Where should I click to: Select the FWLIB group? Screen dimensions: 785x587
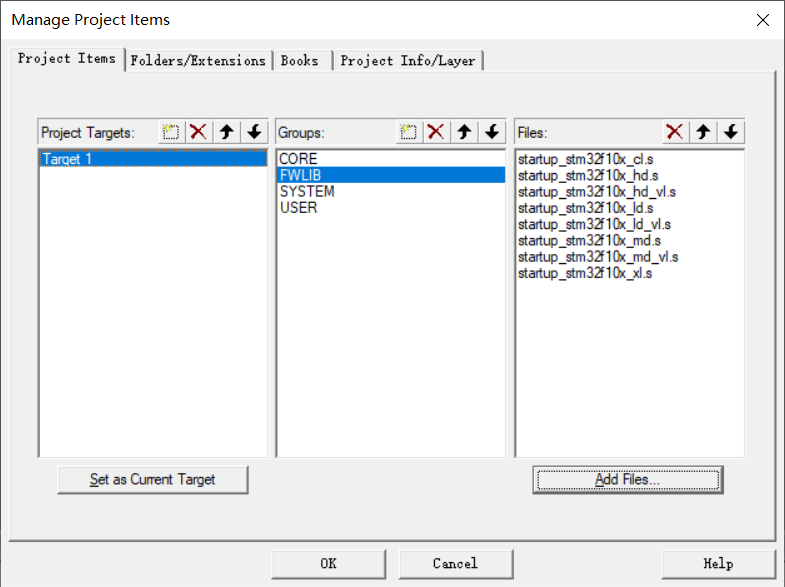[x=390, y=175]
